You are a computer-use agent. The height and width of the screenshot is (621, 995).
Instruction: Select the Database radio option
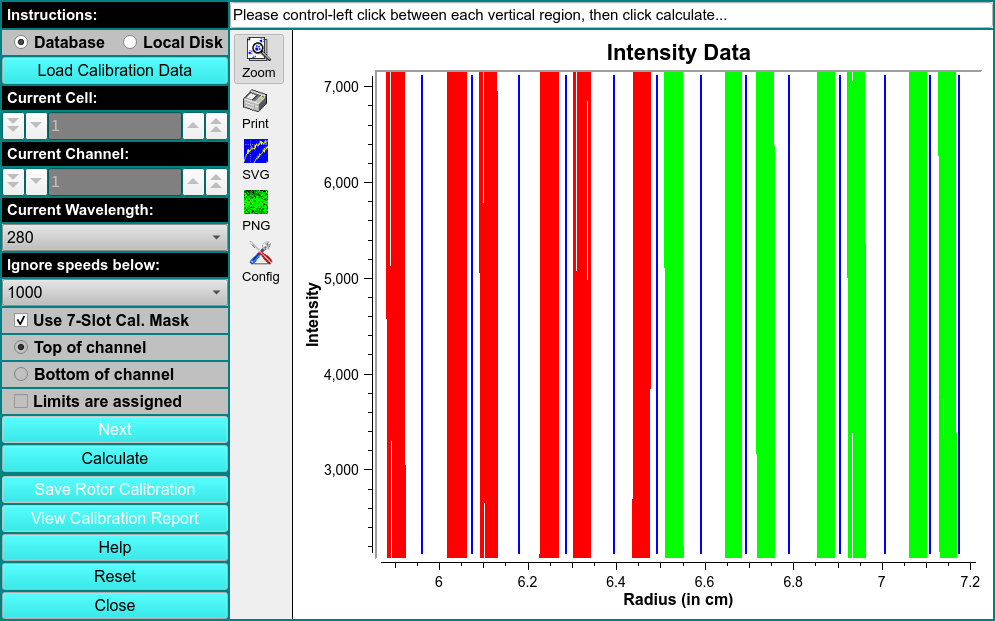pyautogui.click(x=21, y=43)
